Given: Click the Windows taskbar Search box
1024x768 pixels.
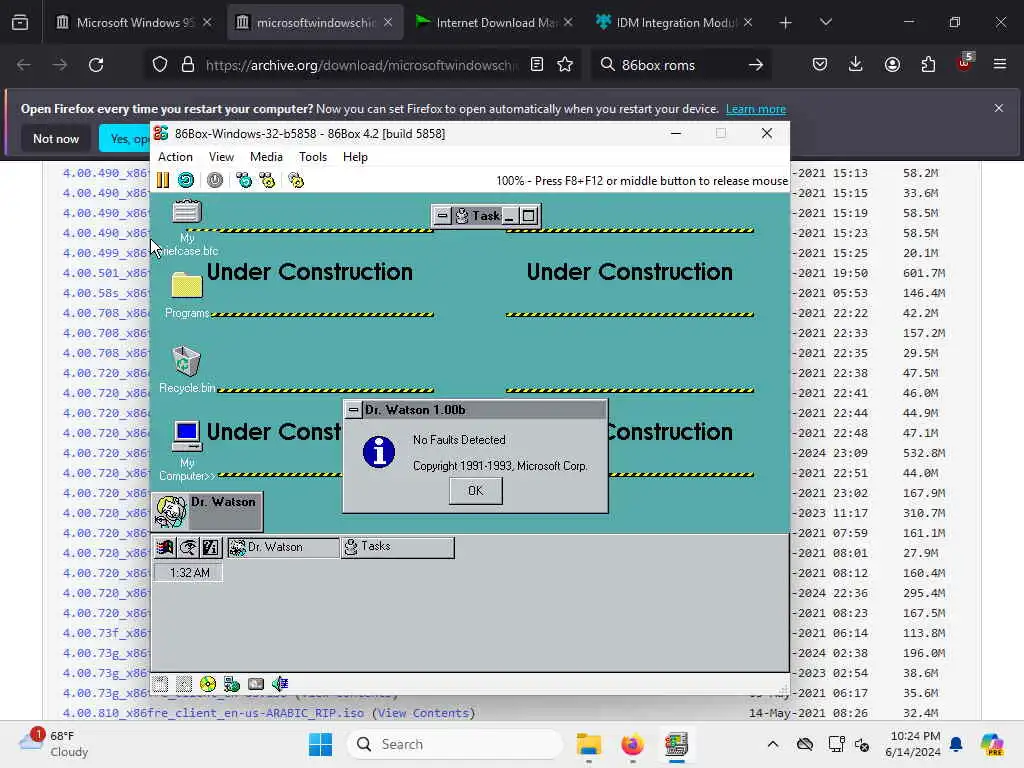Looking at the screenshot, I should [455, 744].
